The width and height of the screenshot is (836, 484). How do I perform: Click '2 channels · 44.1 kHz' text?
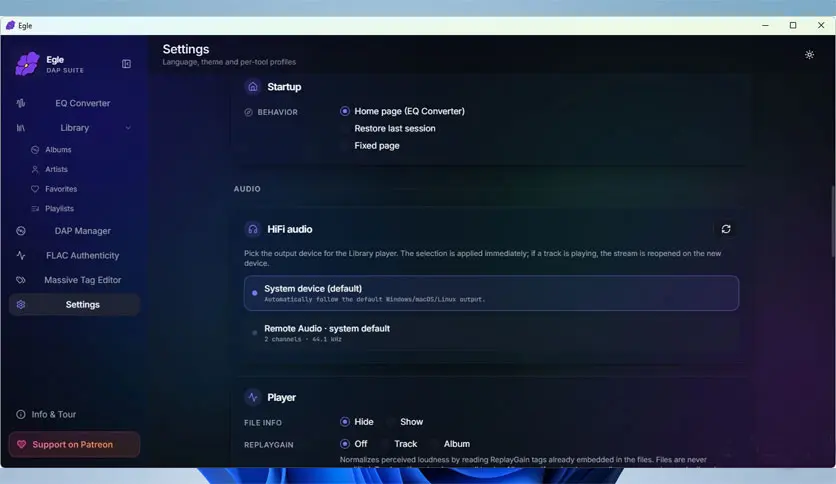tap(303, 340)
